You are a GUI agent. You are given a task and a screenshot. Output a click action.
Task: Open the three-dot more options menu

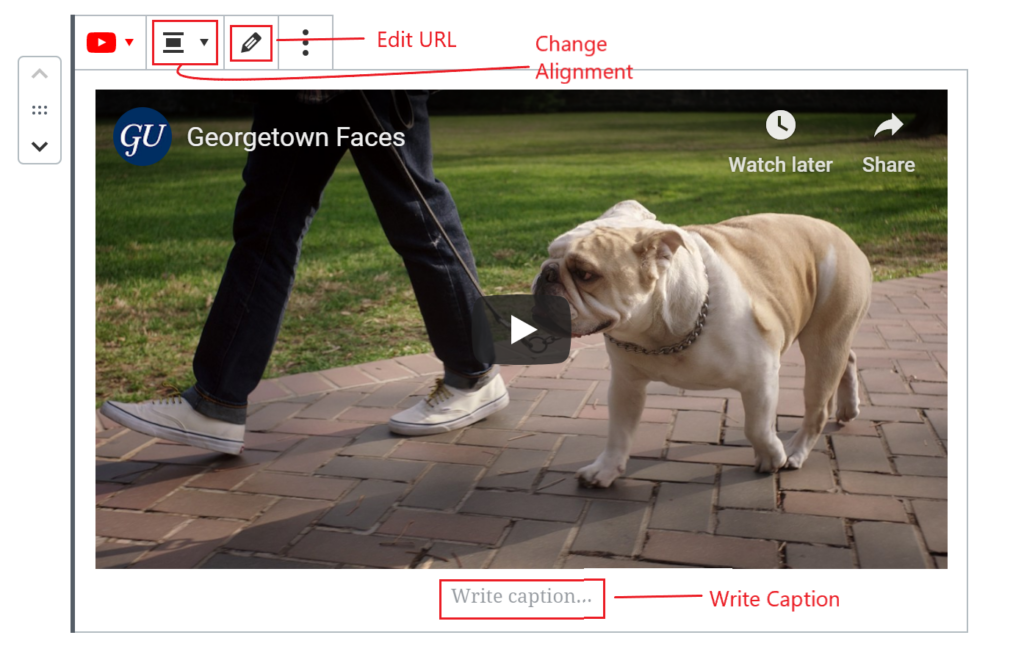306,42
